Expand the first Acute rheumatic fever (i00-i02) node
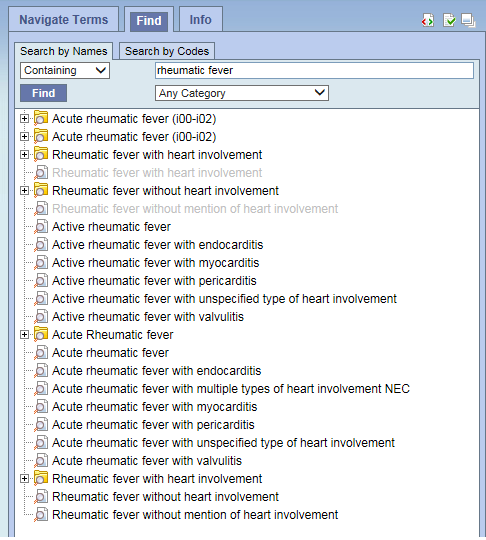Image resolution: width=486 pixels, height=540 pixels. 24,119
